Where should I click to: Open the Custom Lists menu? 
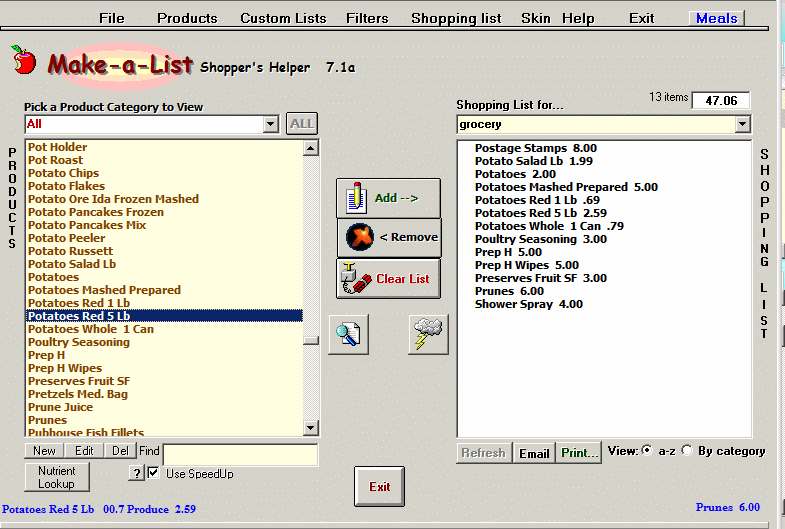[x=283, y=19]
